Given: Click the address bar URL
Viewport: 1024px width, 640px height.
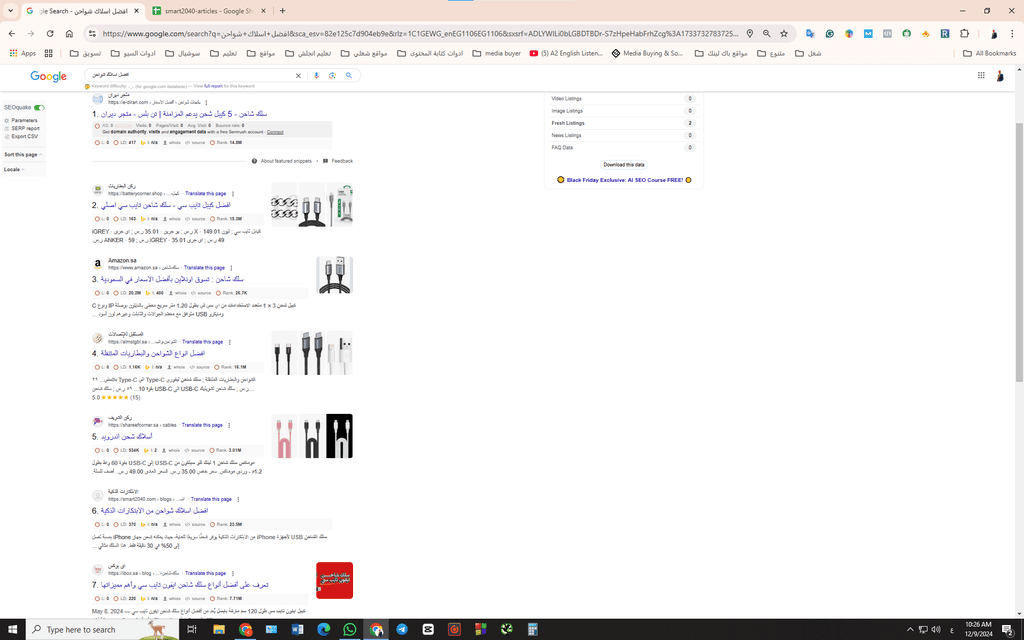Looking at the screenshot, I should [421, 33].
